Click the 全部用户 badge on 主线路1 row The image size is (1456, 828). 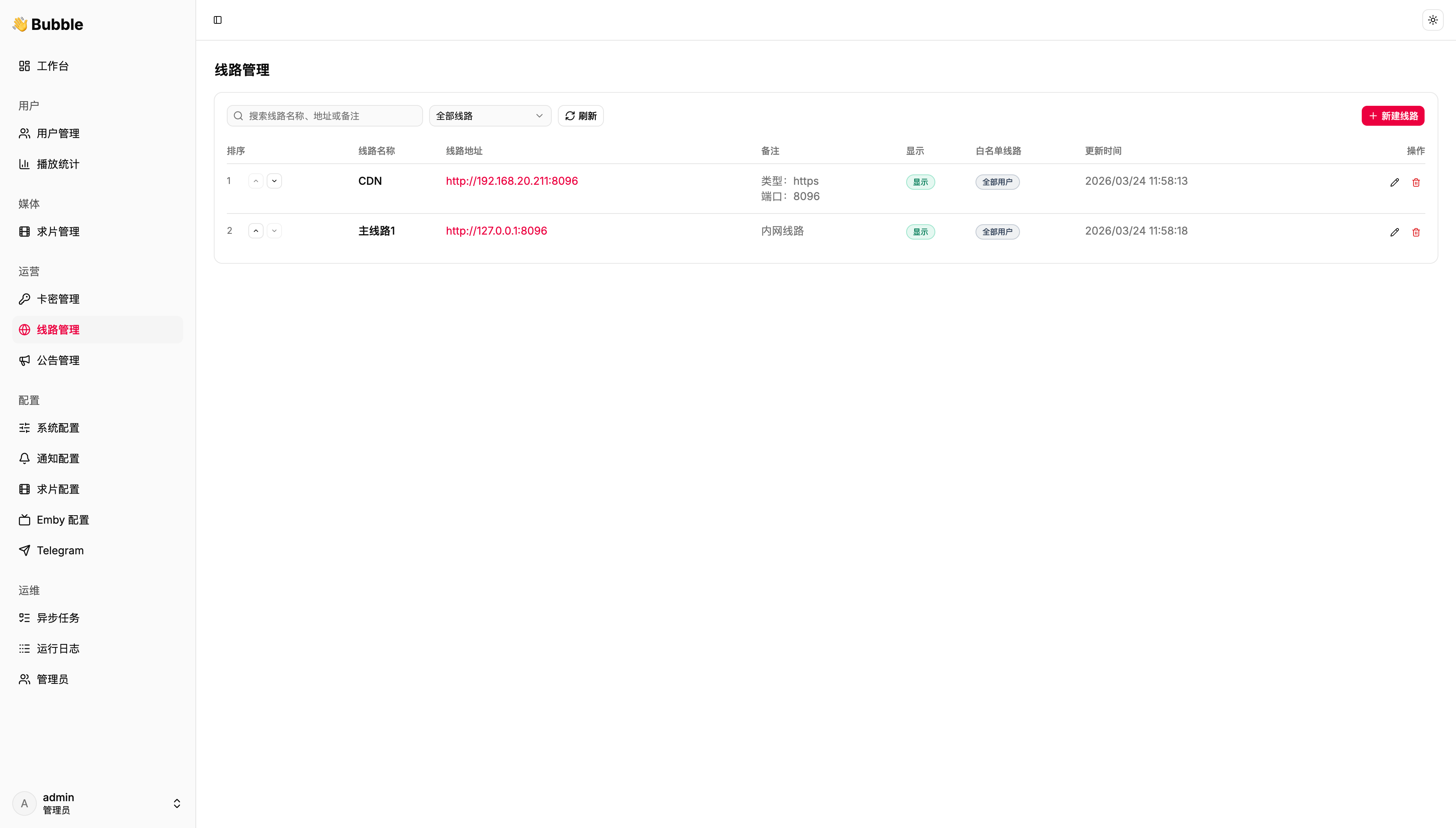997,232
